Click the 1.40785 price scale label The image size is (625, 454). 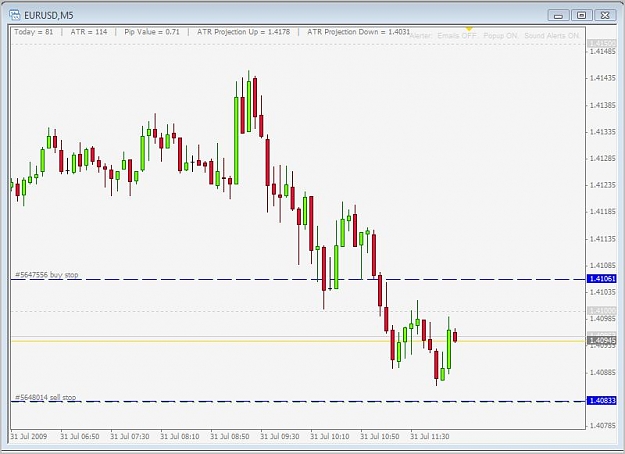[602, 426]
